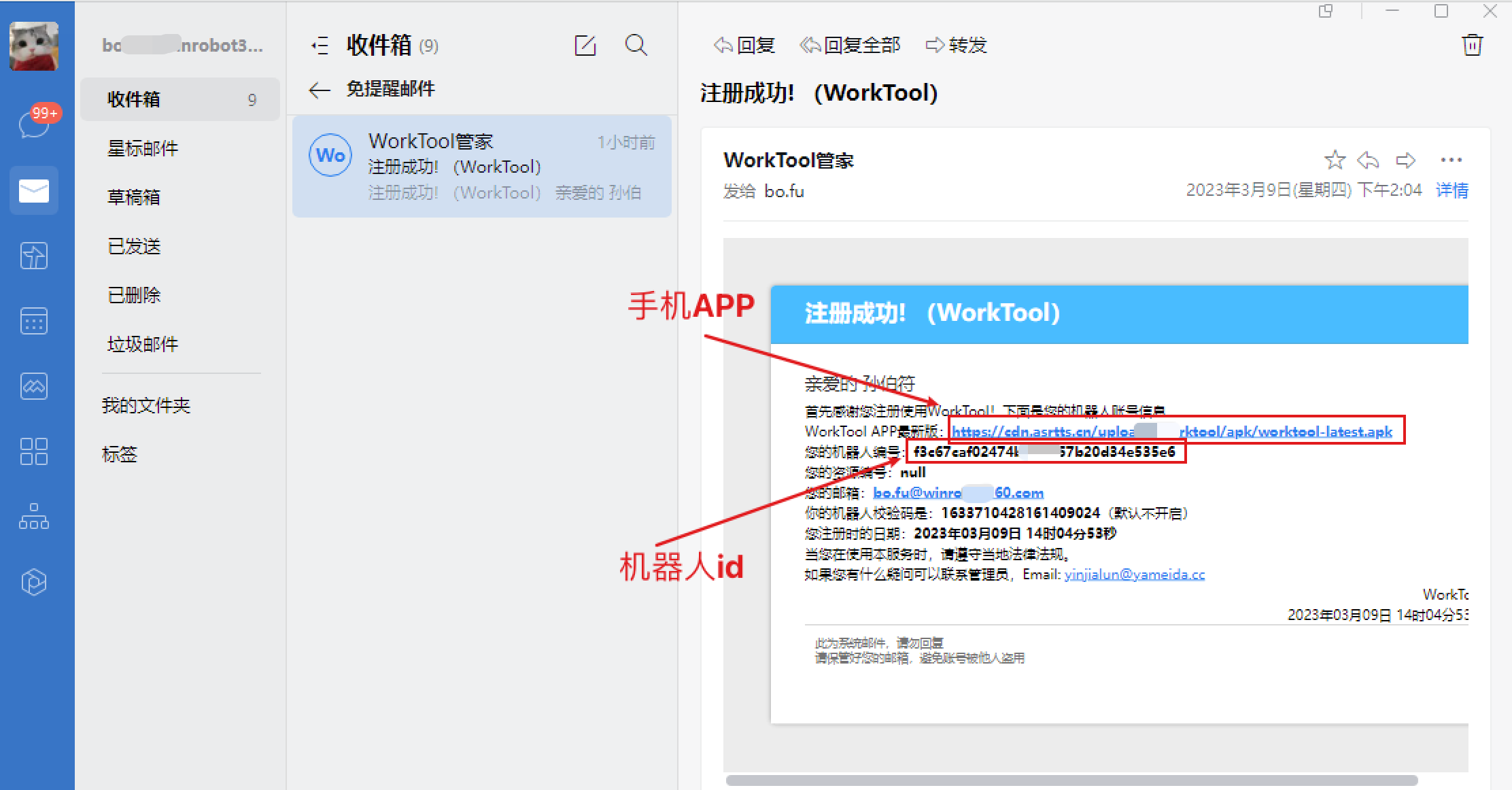The width and height of the screenshot is (1512, 790).
Task: Open the chat messages icon with 99+ badge
Action: coord(34,124)
